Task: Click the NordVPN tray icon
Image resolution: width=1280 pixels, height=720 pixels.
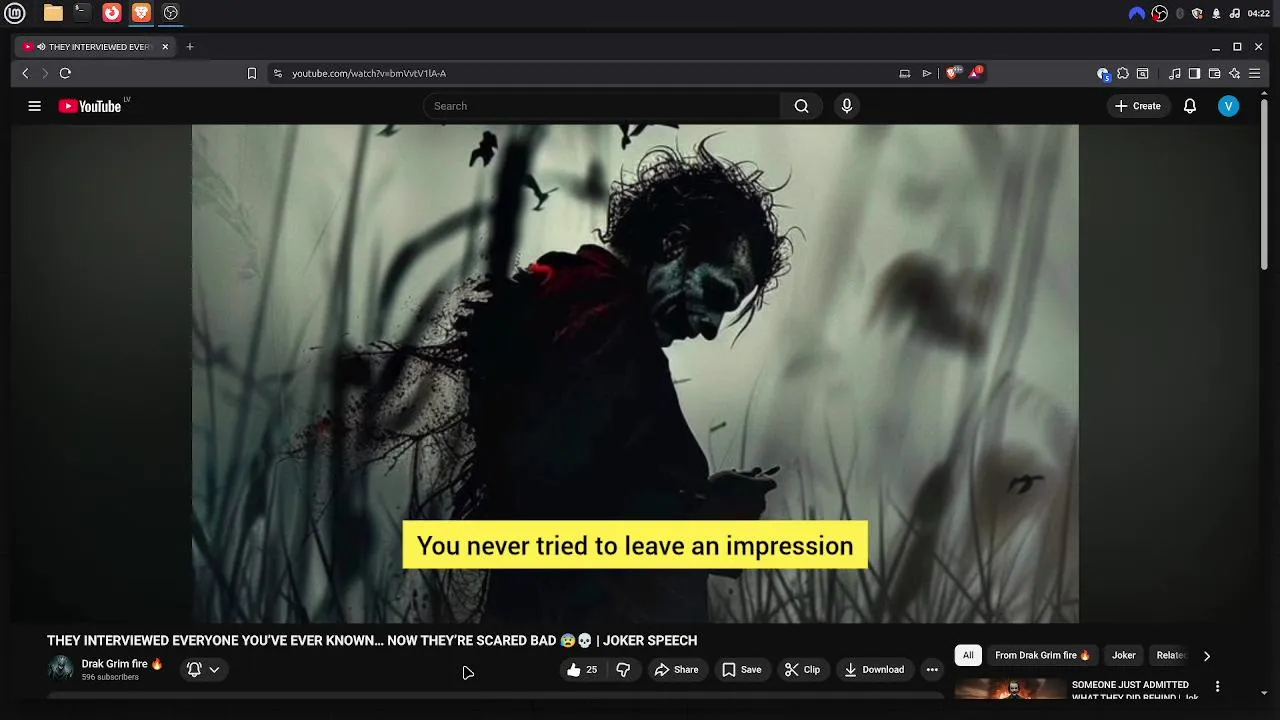Action: (x=1137, y=13)
